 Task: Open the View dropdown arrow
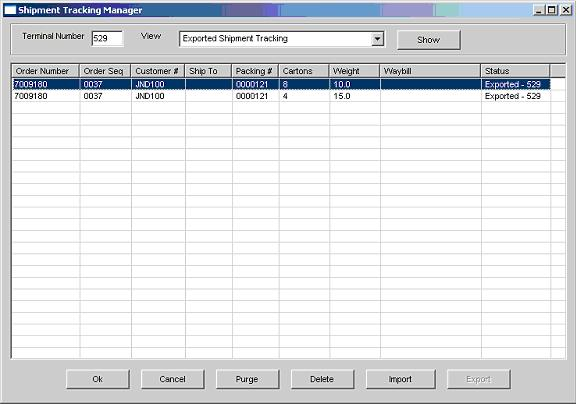(x=377, y=39)
